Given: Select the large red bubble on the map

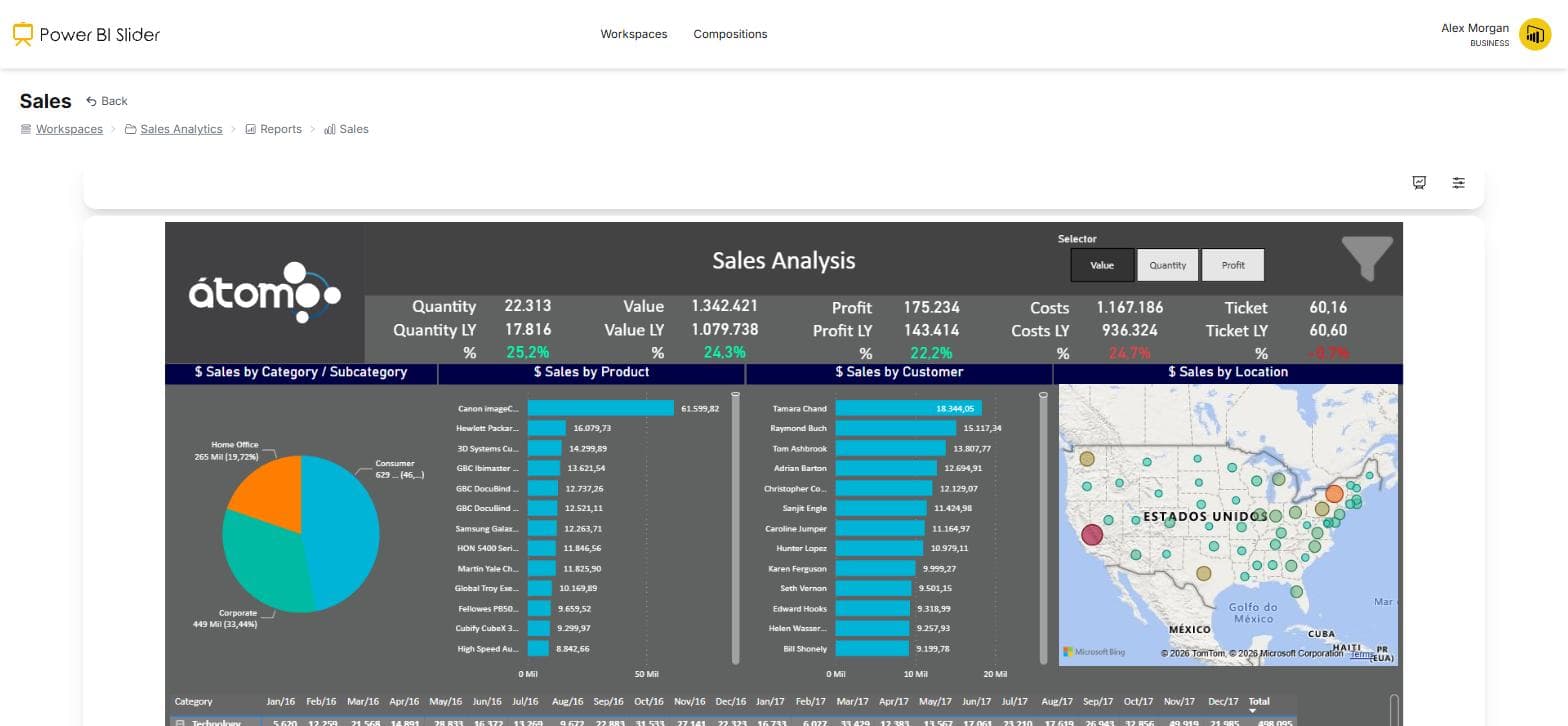Looking at the screenshot, I should 1092,535.
